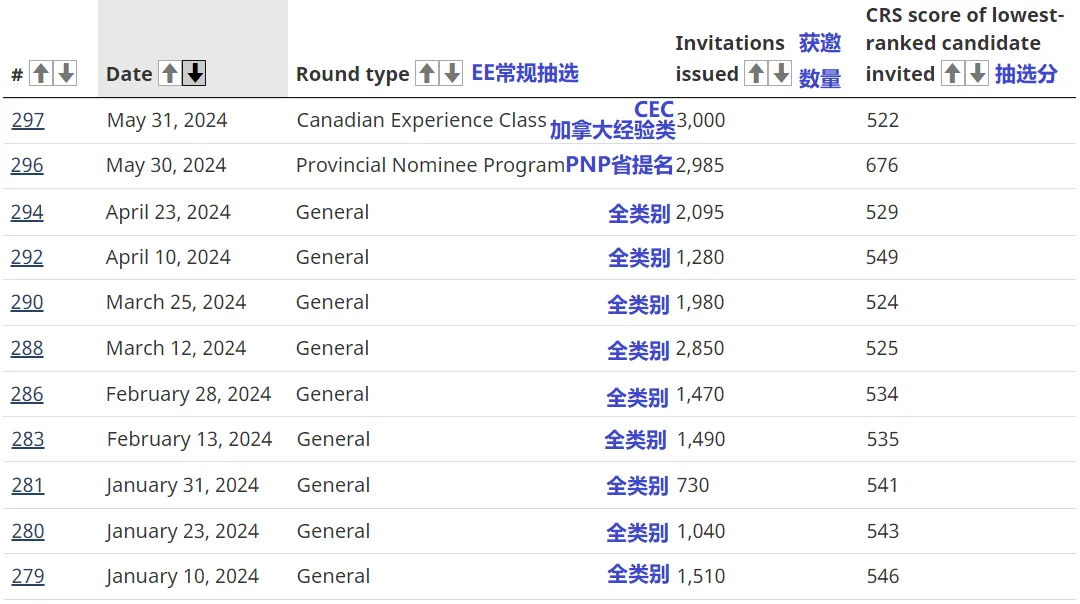Image resolution: width=1080 pixels, height=604 pixels.
Task: Sort Round type descending
Action: pos(452,73)
